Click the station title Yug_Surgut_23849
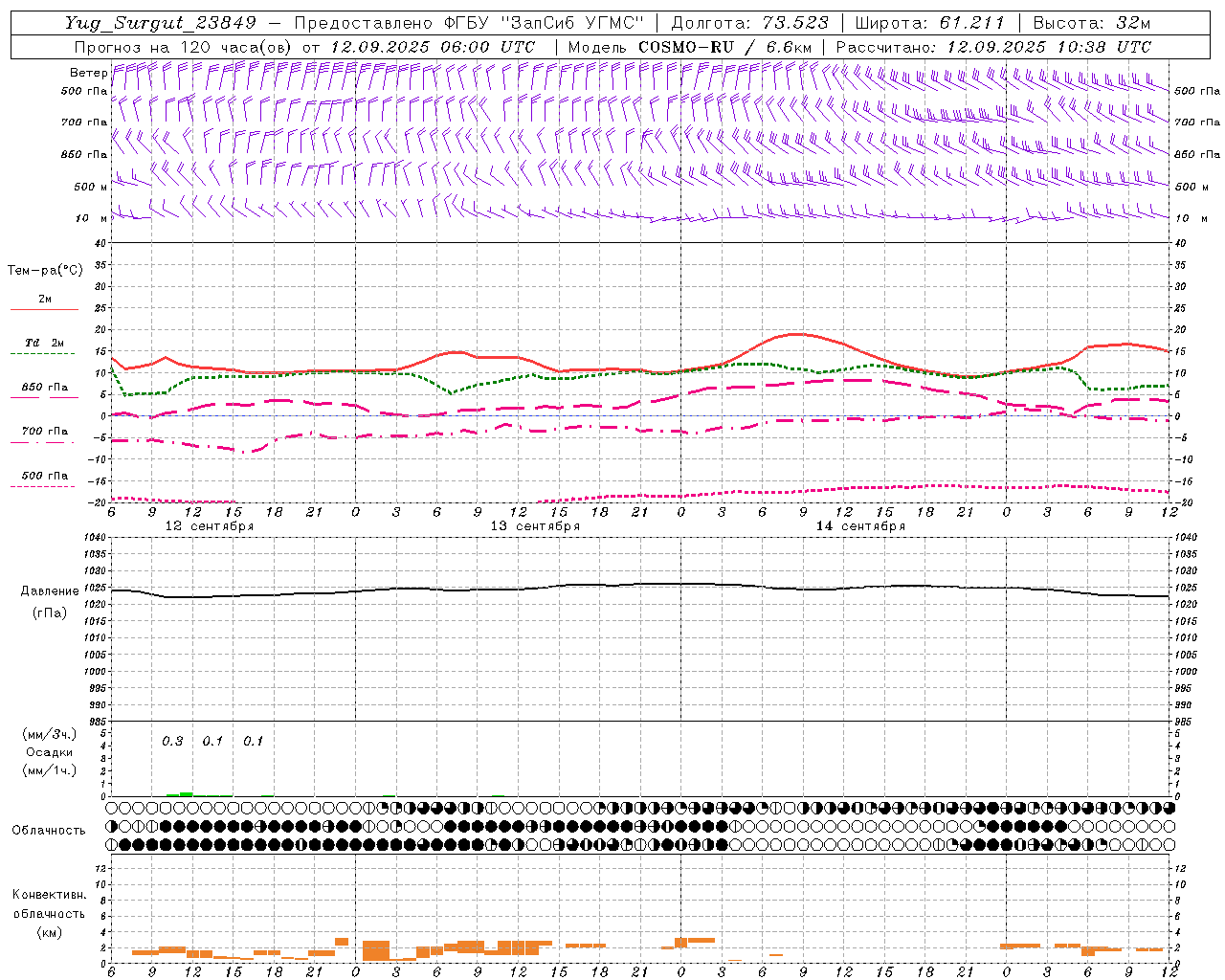This screenshot has width=1225, height=980. pyautogui.click(x=161, y=23)
